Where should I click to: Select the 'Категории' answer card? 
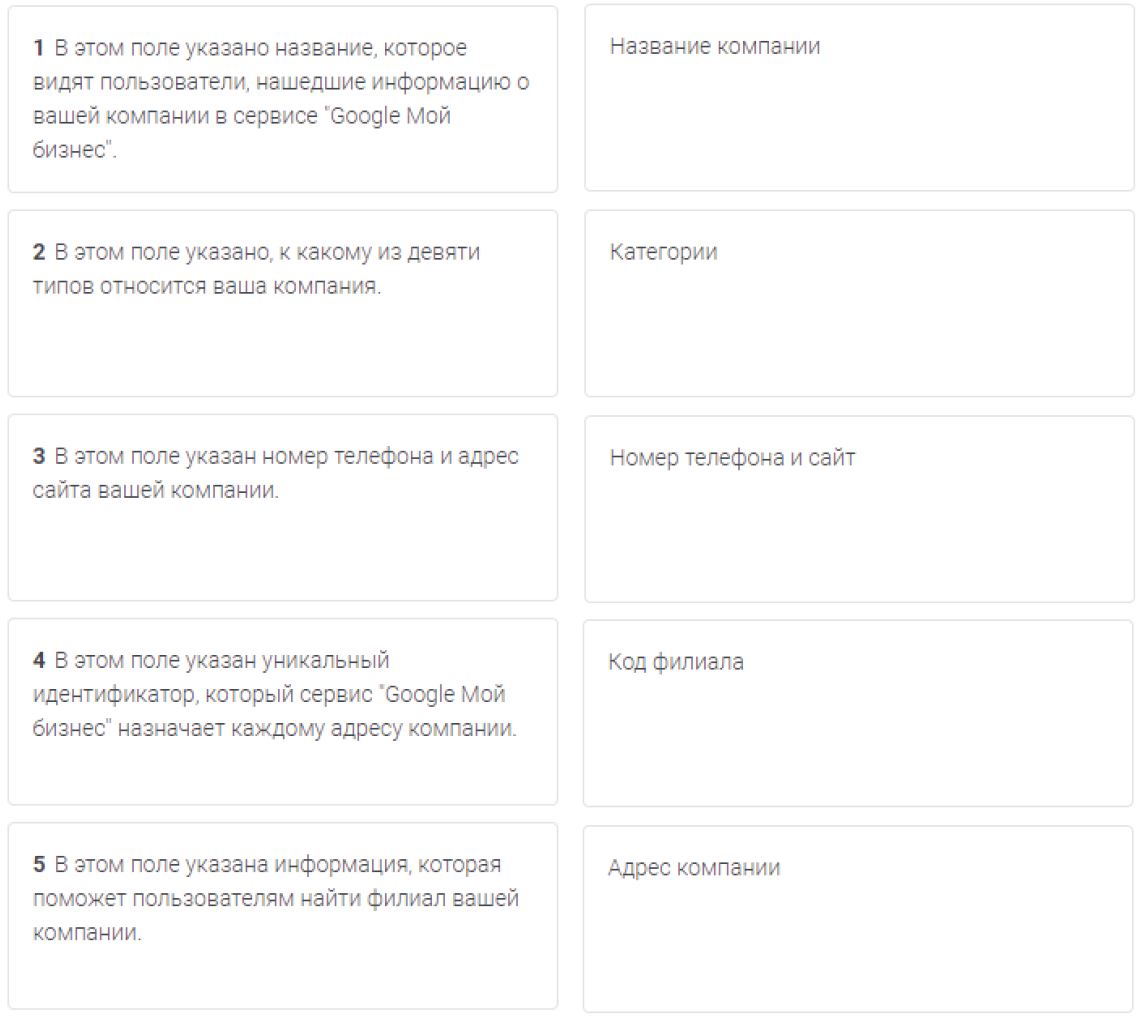point(859,304)
